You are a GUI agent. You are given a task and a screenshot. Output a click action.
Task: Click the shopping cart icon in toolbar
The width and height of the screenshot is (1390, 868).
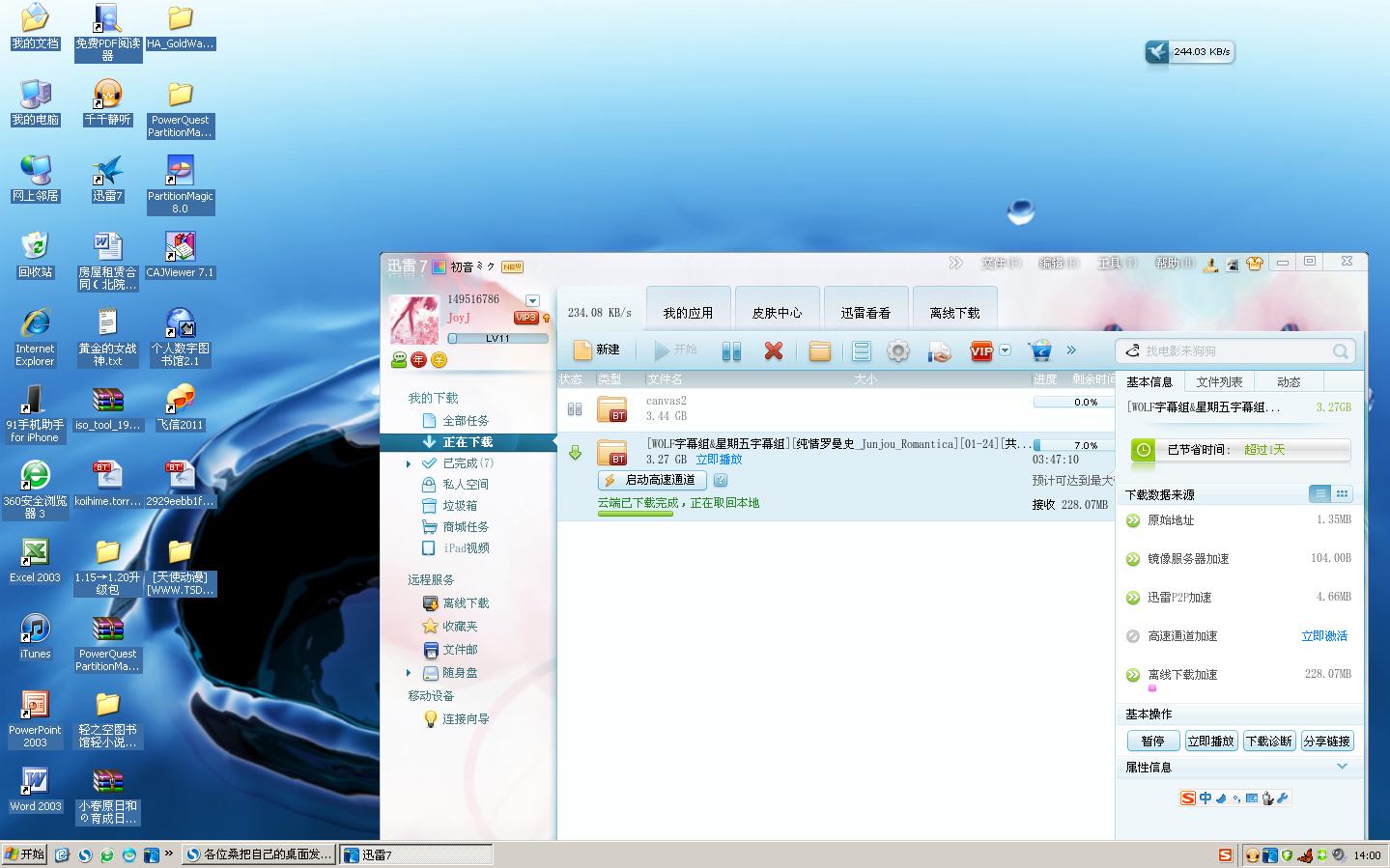[1040, 351]
